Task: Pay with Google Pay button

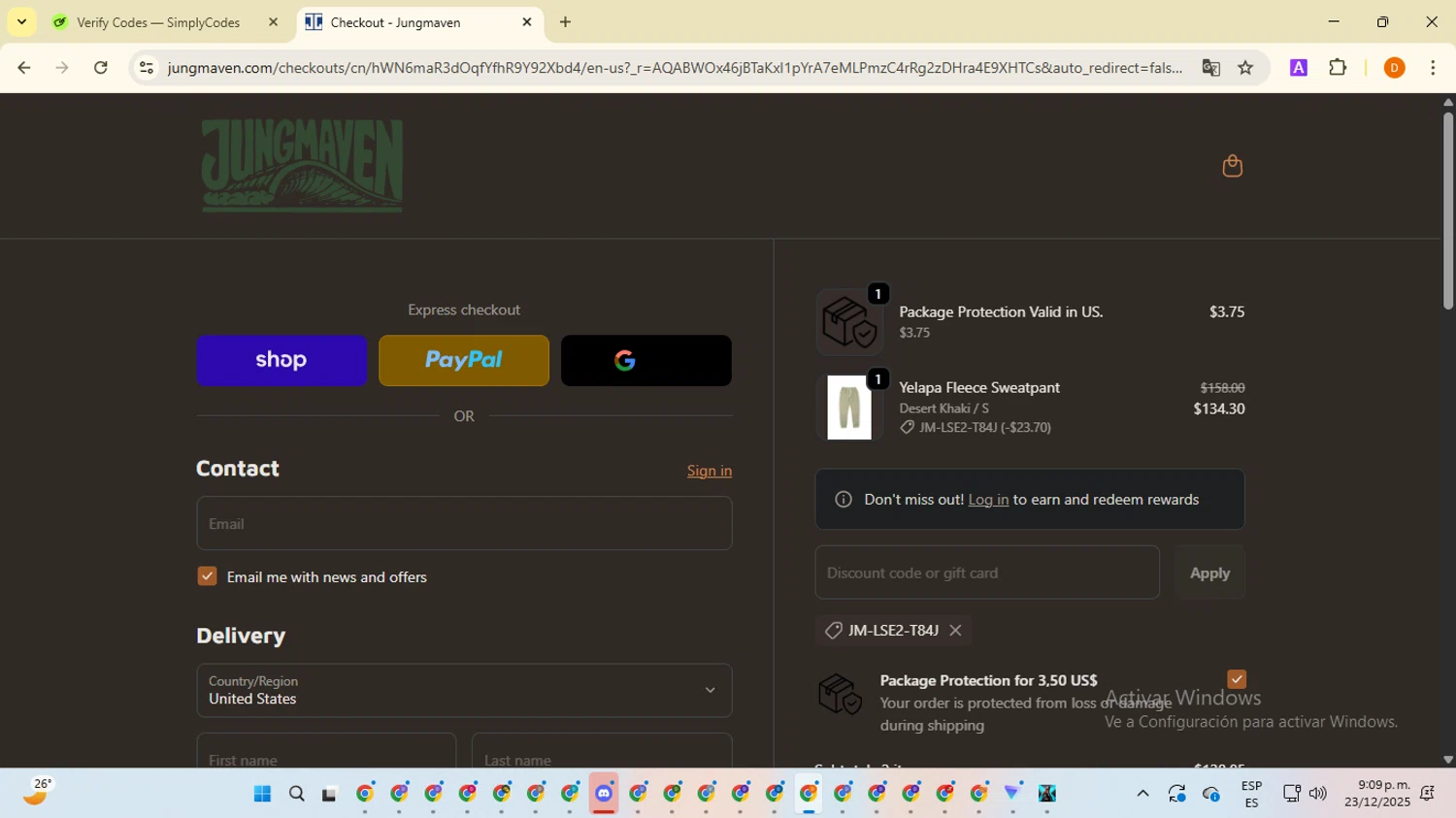Action: coord(646,360)
